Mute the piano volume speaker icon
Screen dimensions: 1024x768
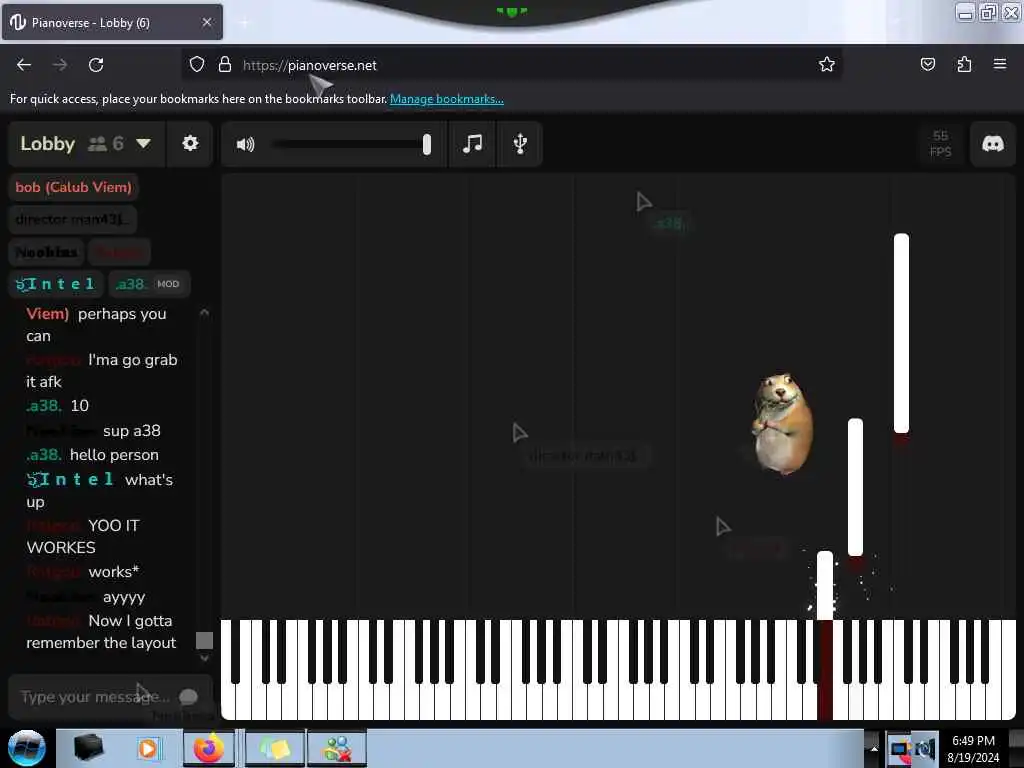click(x=246, y=144)
